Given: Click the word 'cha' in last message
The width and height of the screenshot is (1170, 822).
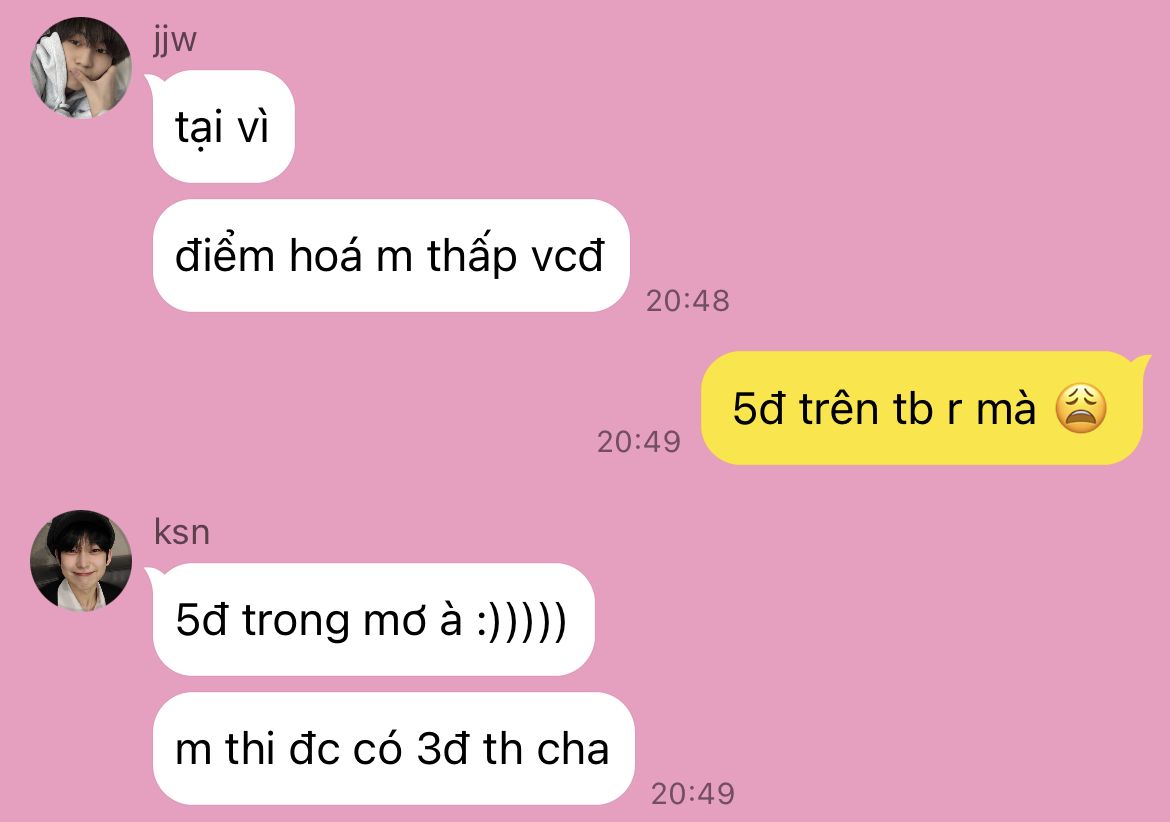Looking at the screenshot, I should coord(573,749).
